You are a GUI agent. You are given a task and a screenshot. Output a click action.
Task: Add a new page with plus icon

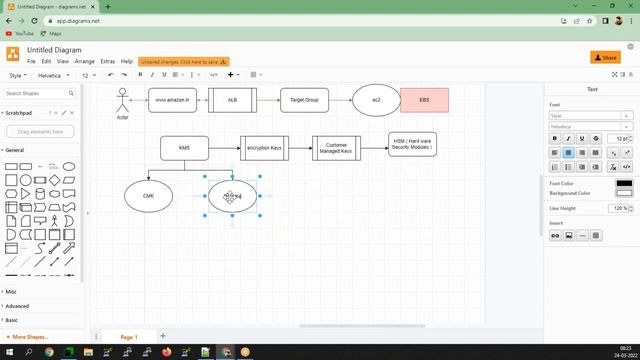click(163, 336)
